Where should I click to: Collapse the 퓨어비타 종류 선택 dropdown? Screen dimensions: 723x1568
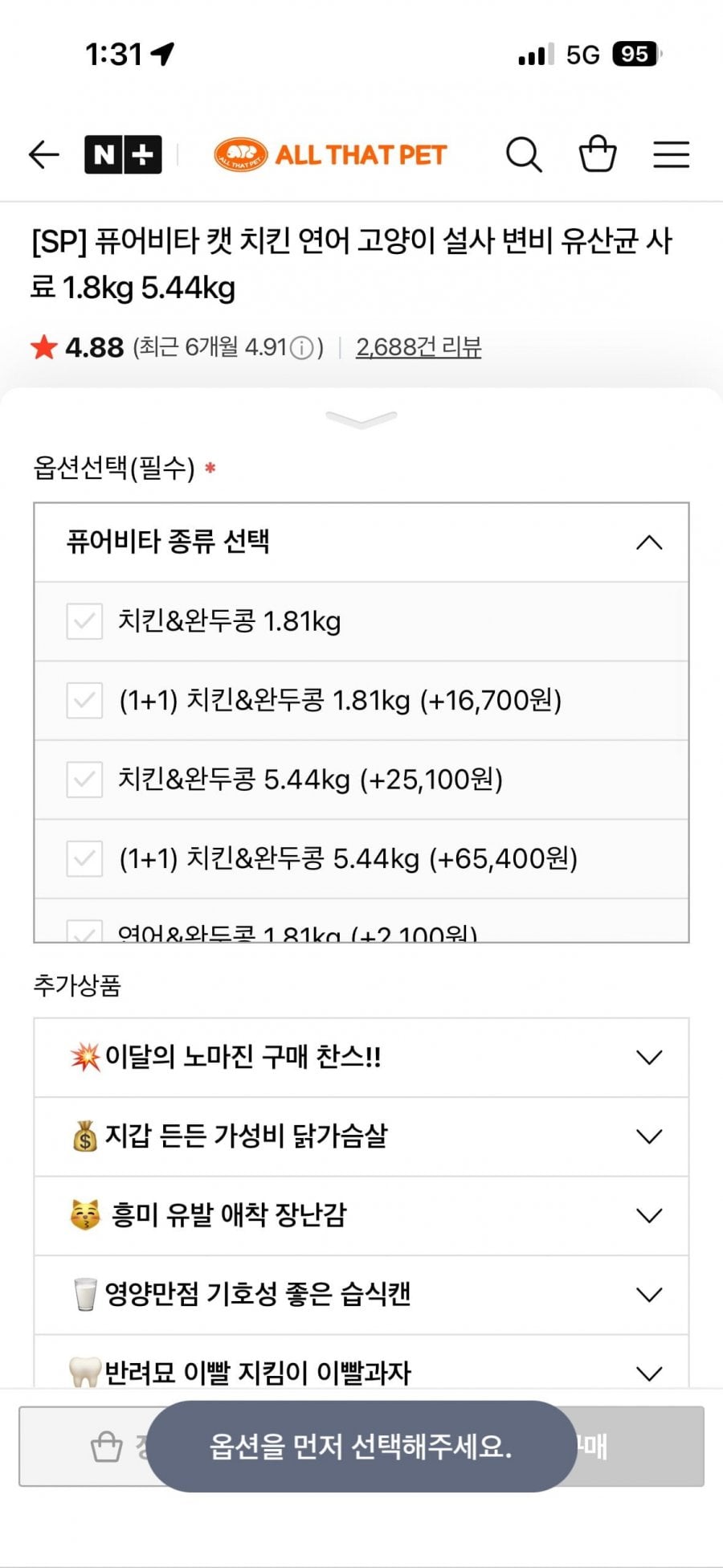pos(648,542)
